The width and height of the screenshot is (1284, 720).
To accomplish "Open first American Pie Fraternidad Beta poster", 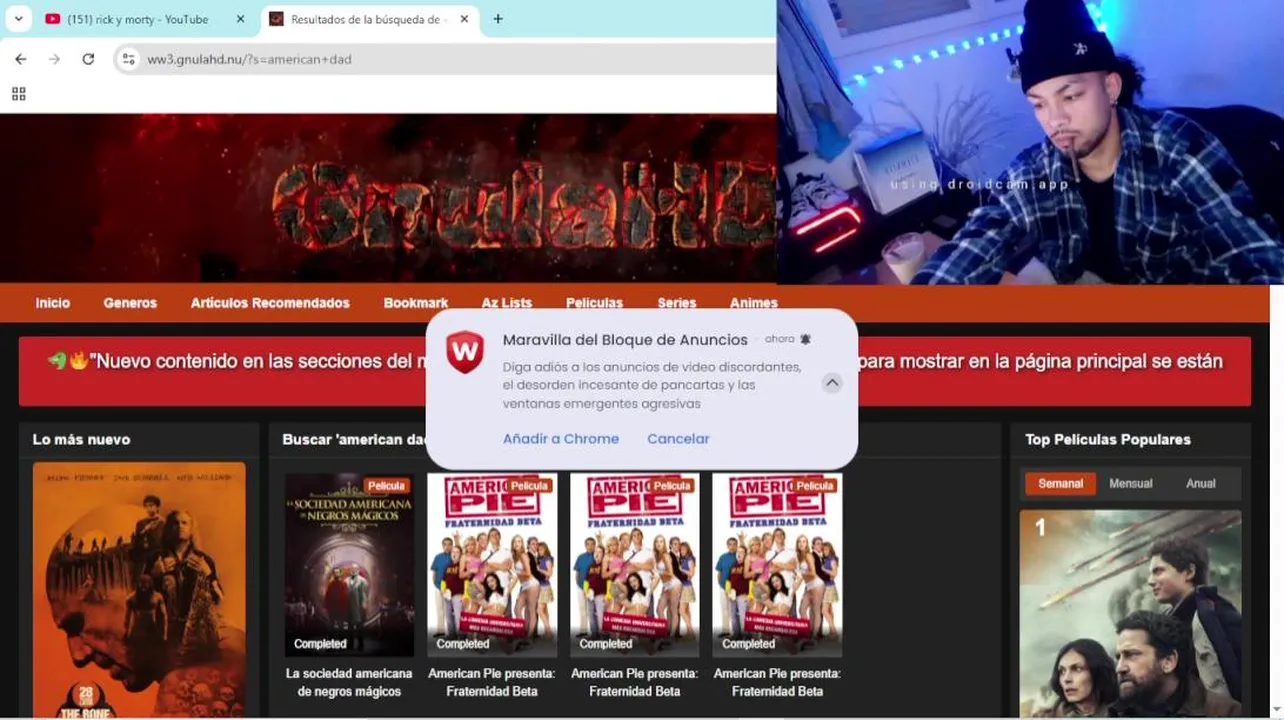I will pyautogui.click(x=492, y=565).
